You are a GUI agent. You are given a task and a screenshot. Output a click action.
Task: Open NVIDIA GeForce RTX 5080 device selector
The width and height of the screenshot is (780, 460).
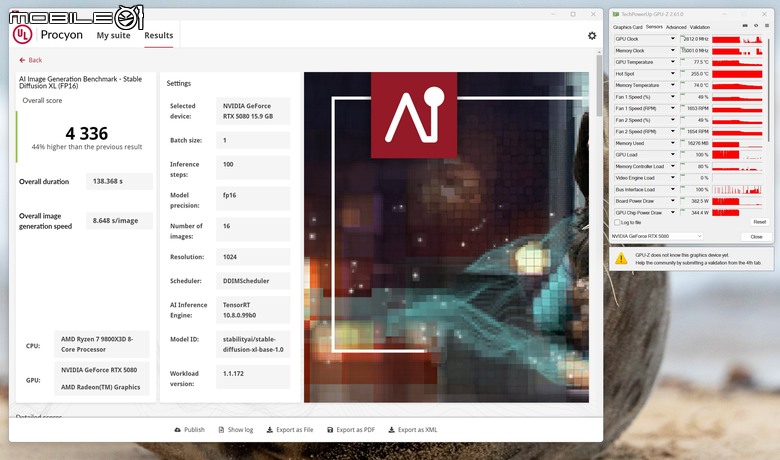pos(657,236)
